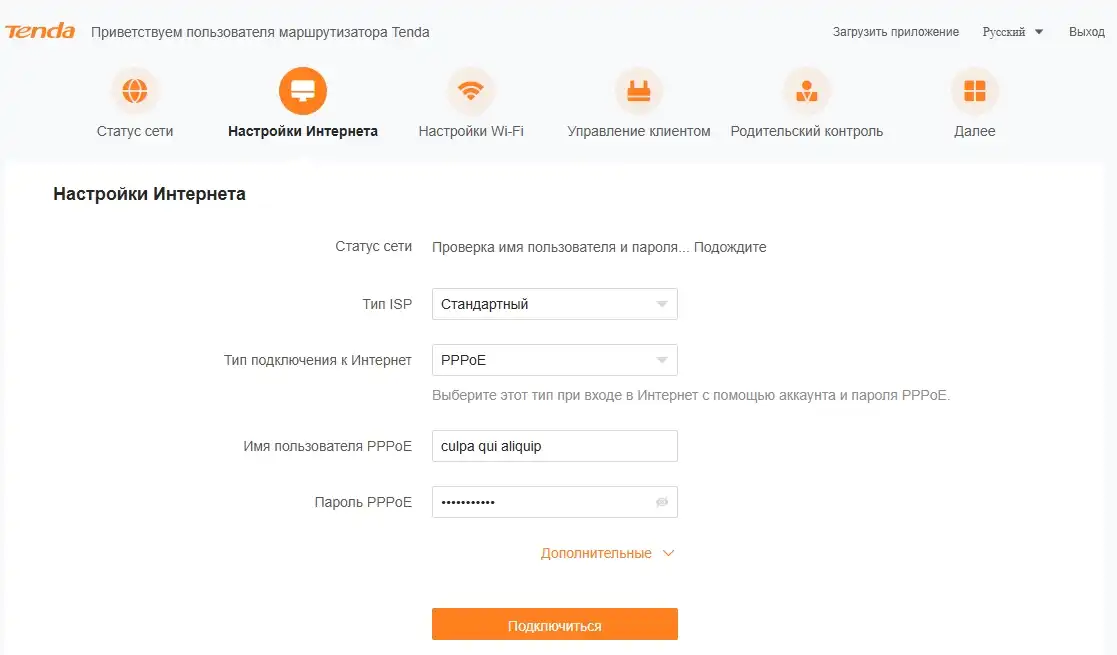Open Wi-Fi Settings via its icon
1117x655 pixels.
[470, 90]
